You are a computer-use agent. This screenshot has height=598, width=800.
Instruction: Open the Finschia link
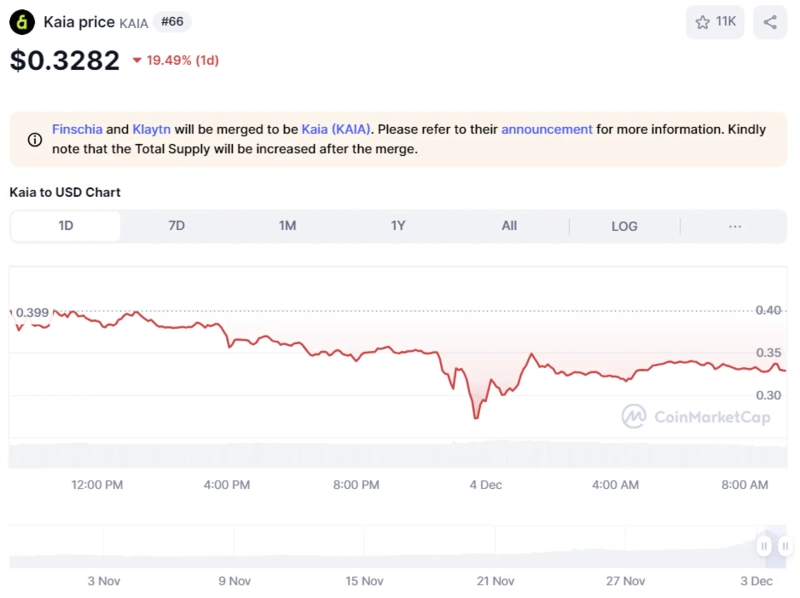(x=77, y=129)
